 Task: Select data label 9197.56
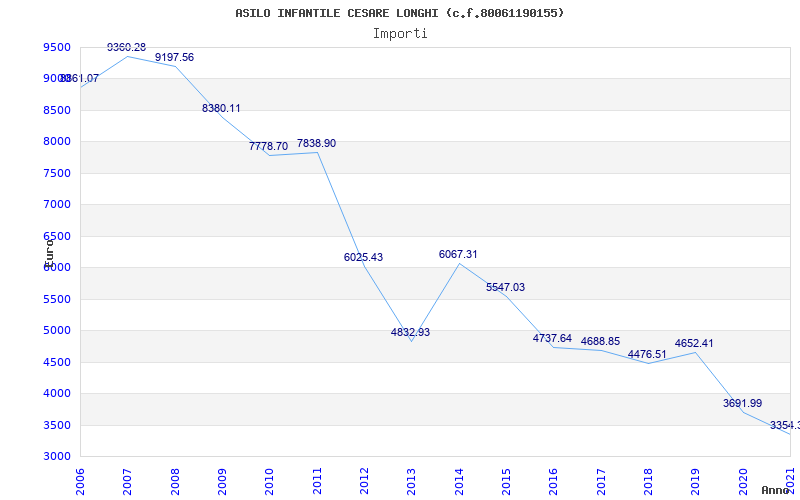(x=174, y=57)
